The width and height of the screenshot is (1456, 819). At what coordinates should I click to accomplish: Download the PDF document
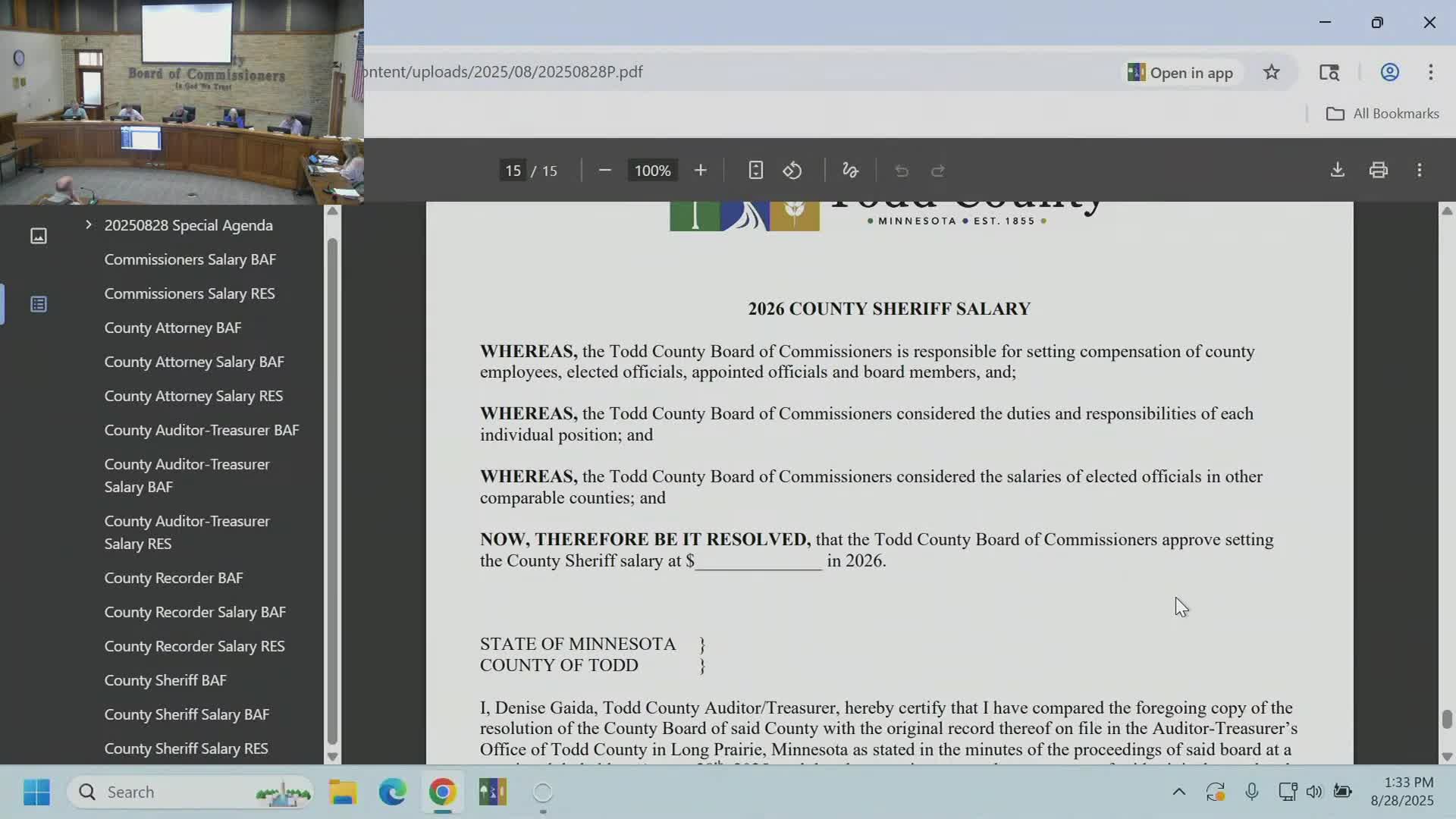tap(1337, 169)
